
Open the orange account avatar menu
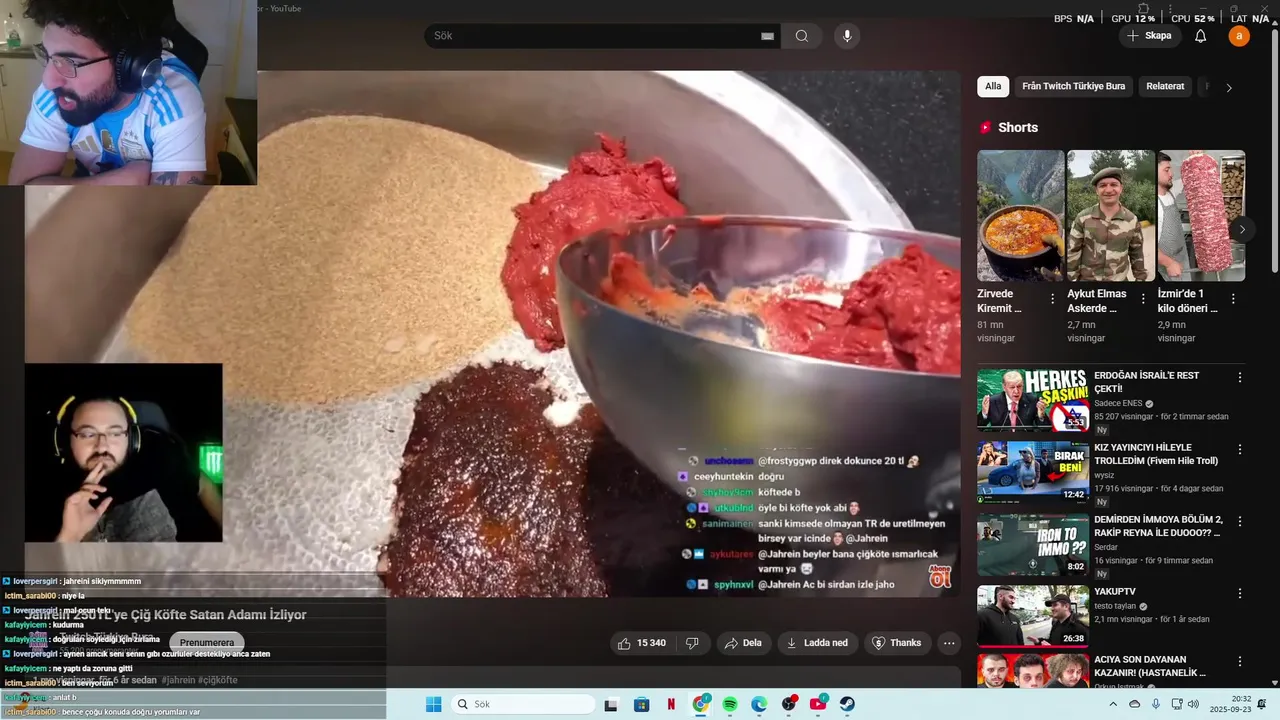coord(1239,36)
